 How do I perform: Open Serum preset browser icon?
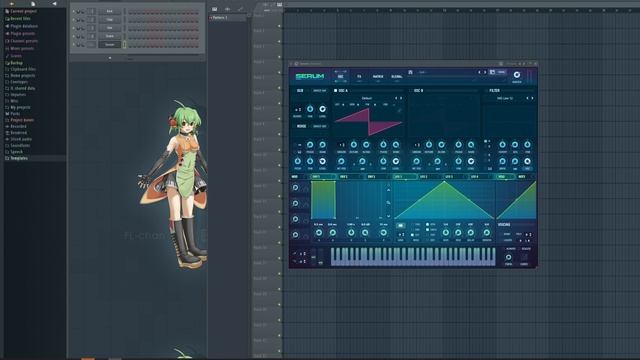(410, 72)
